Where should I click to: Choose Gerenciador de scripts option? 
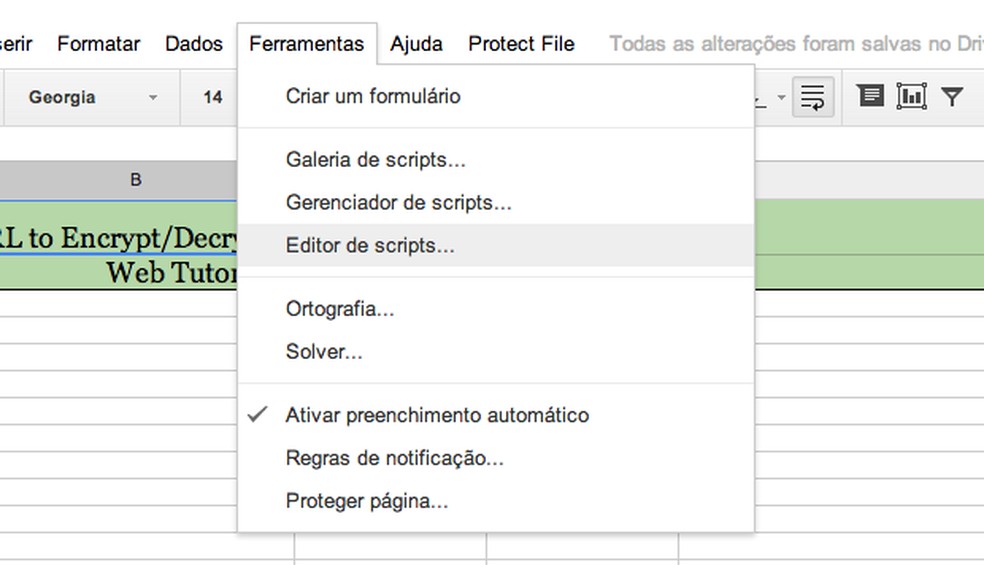pos(398,203)
